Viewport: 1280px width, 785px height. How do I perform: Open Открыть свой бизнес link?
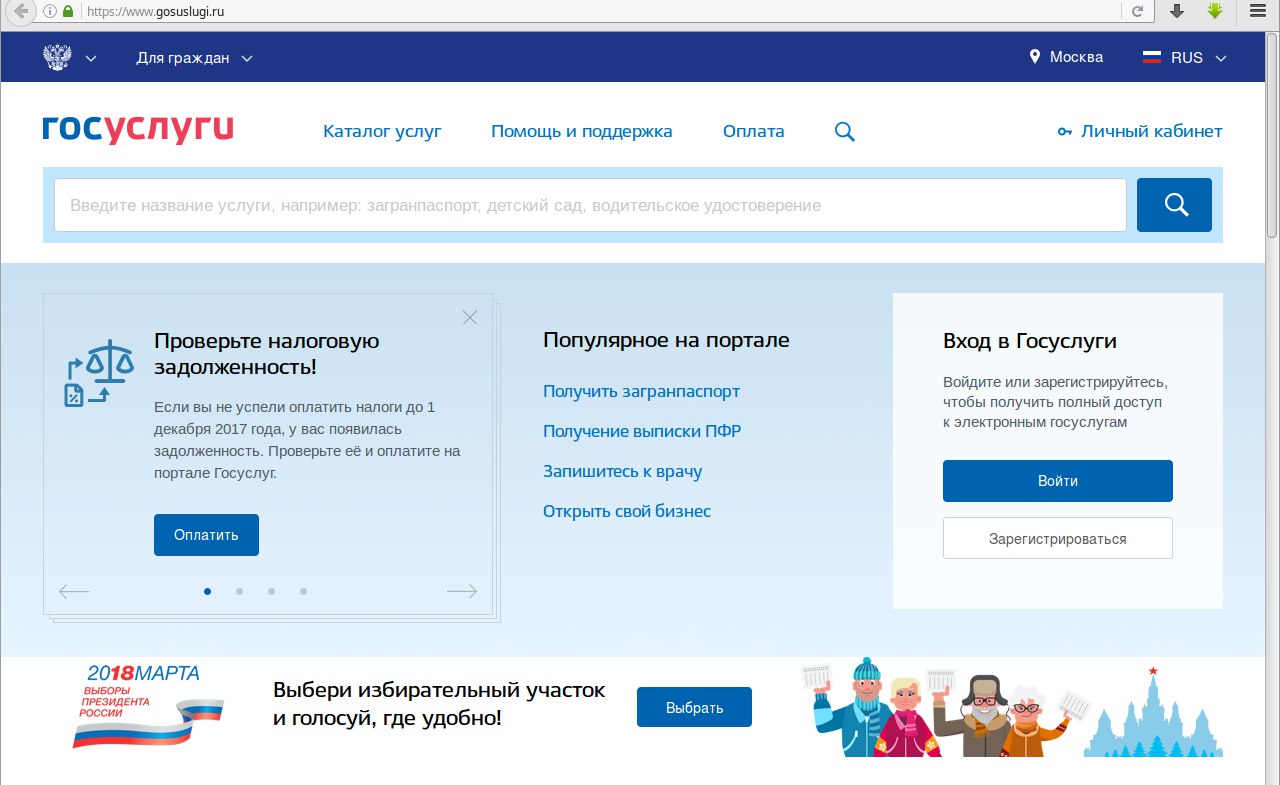[627, 511]
